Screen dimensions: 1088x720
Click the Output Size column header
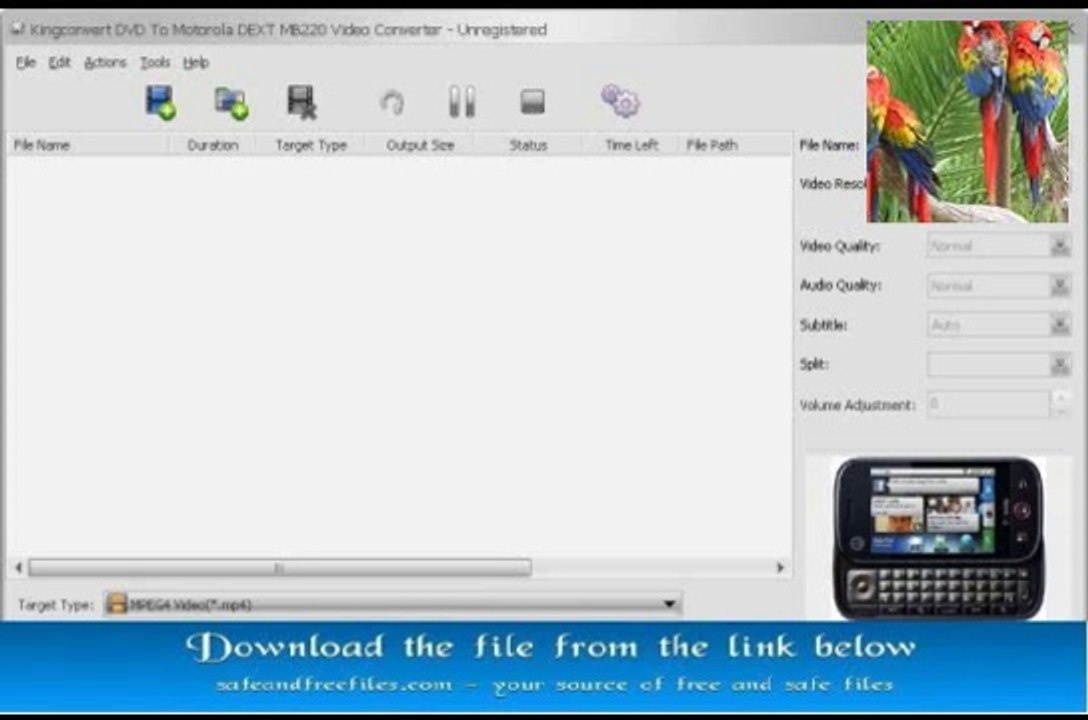(x=420, y=145)
